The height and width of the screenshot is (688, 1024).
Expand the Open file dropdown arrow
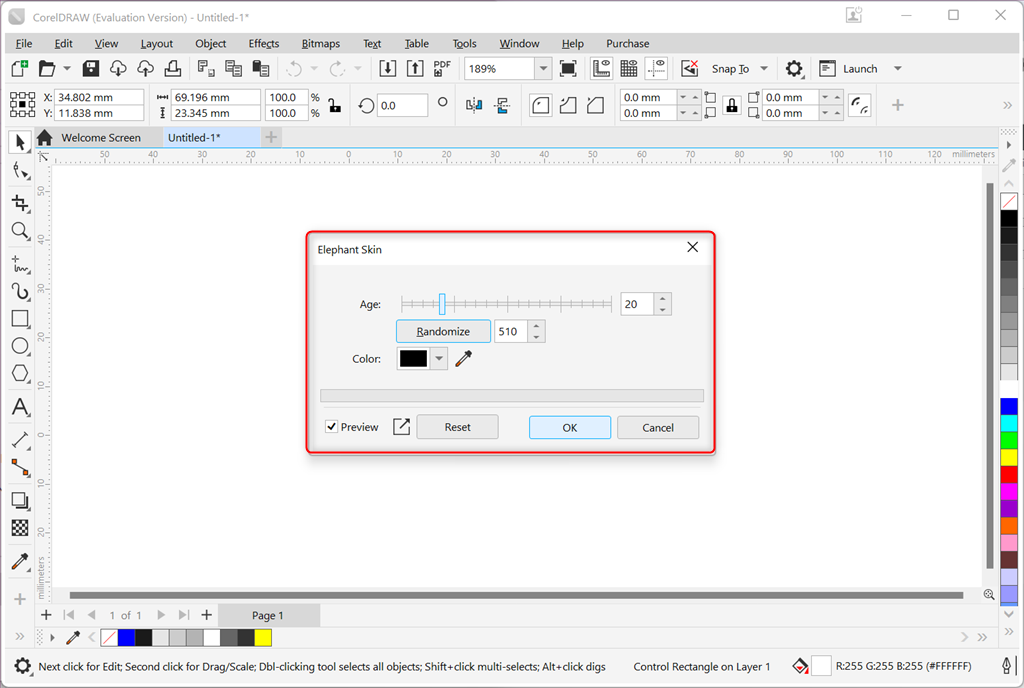point(67,69)
